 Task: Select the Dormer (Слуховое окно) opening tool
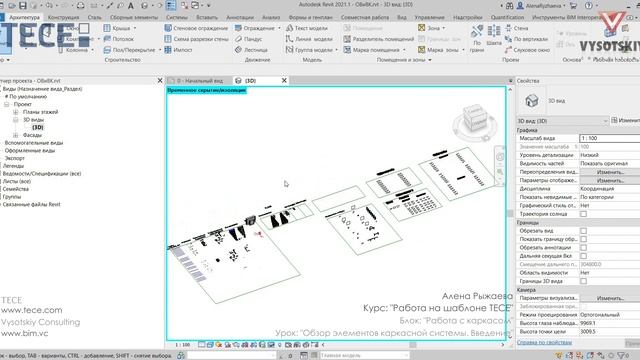coord(527,50)
